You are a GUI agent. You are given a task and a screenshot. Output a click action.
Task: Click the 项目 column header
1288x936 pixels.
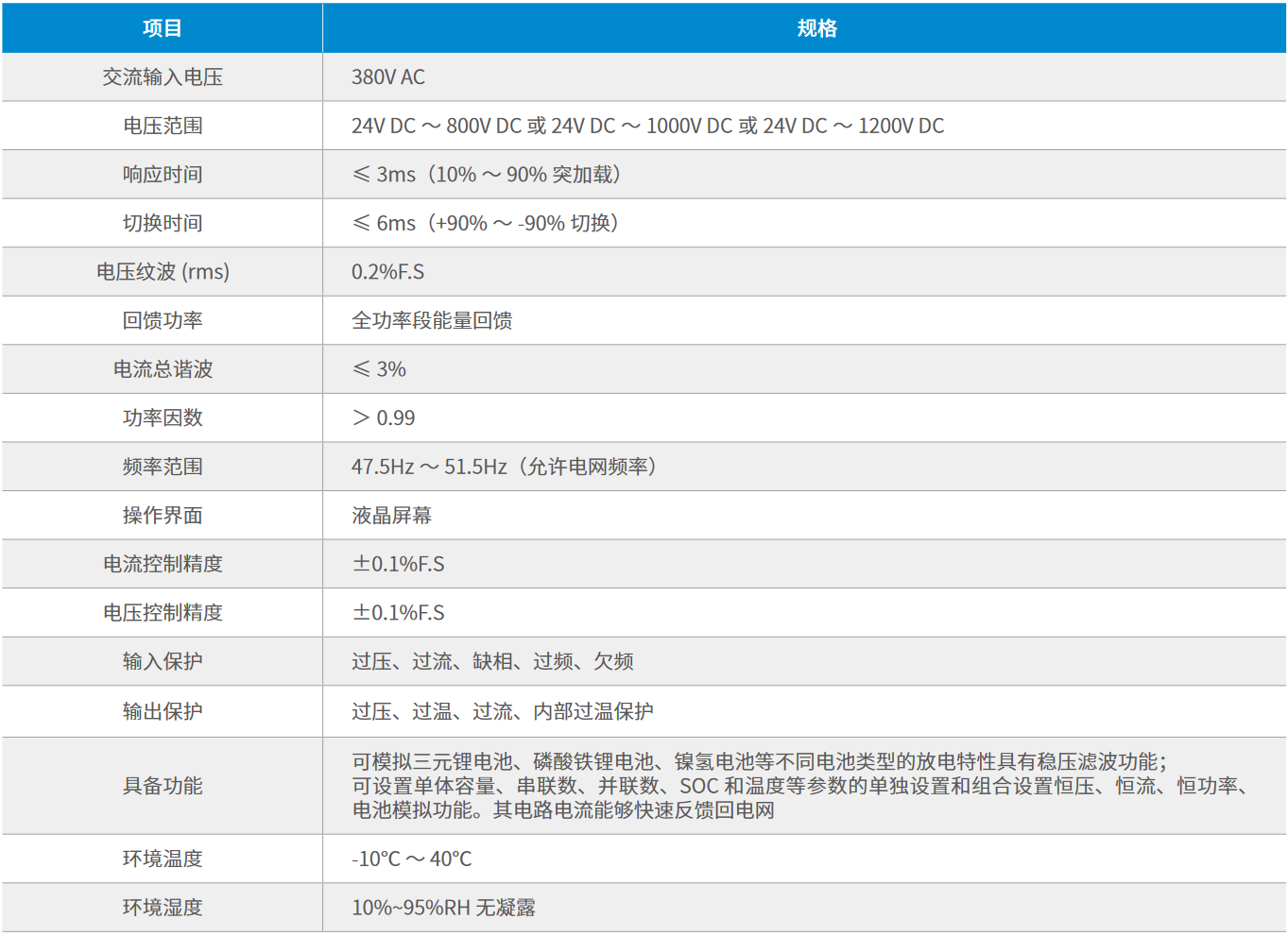pyautogui.click(x=162, y=28)
